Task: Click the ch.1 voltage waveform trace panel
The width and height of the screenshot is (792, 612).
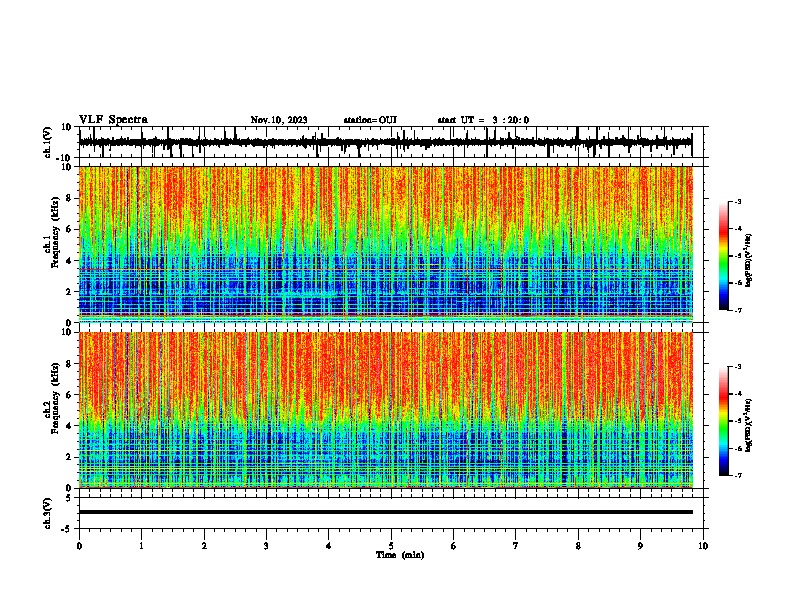Action: click(x=393, y=142)
